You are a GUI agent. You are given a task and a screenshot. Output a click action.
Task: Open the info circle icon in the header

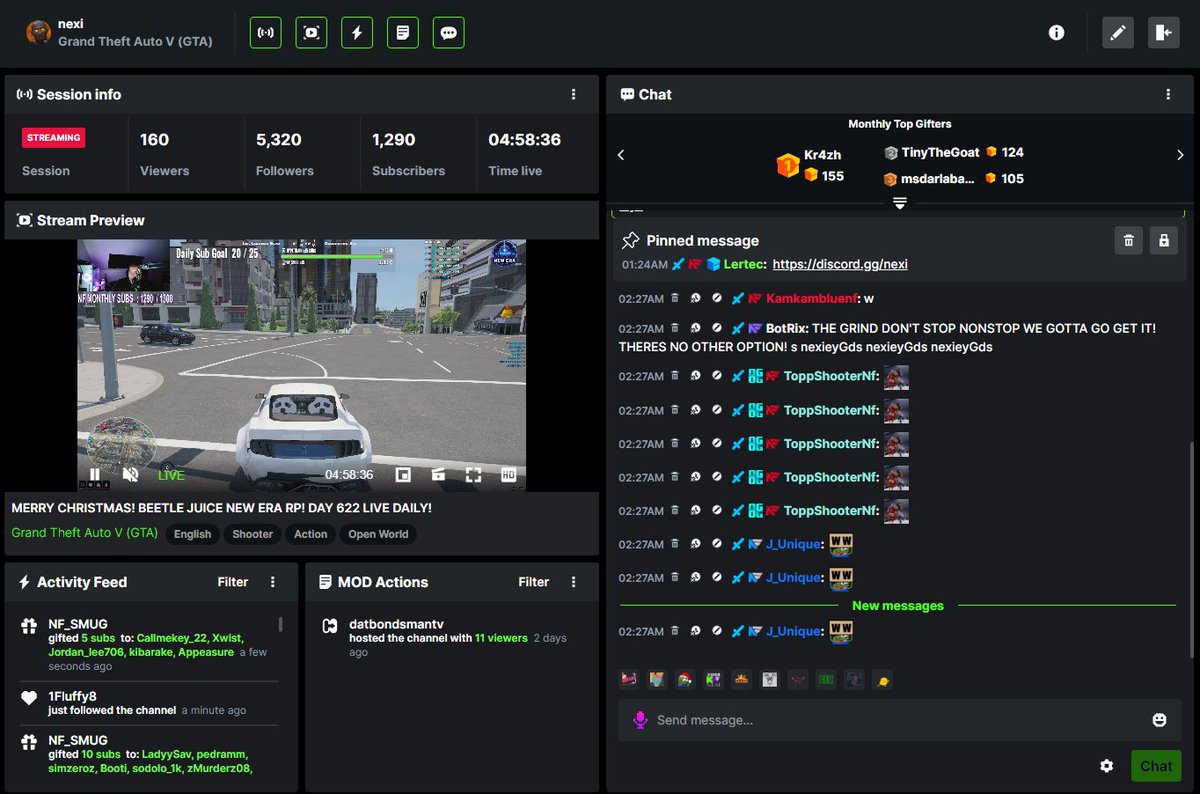pos(1056,33)
